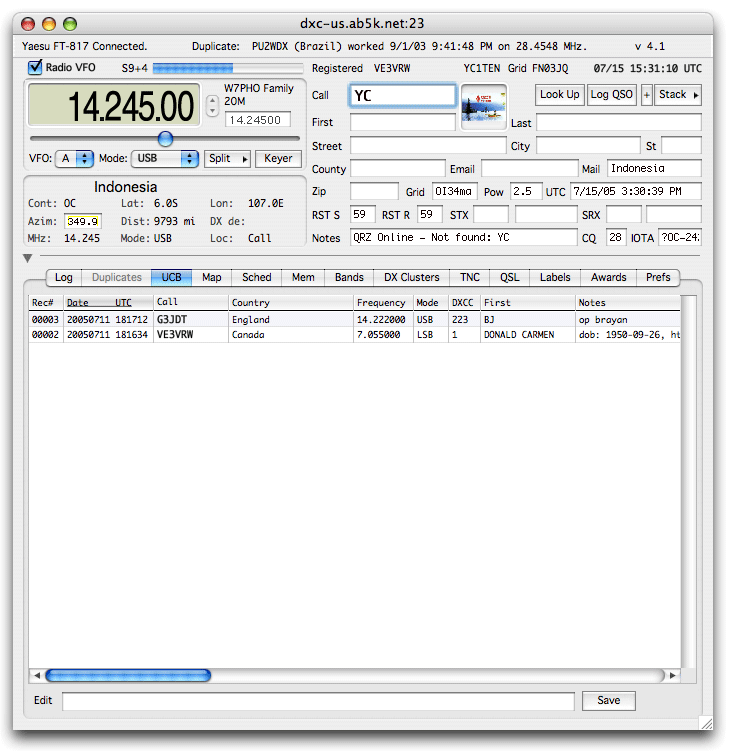
Task: Open the Mode USB dropdown
Action: (x=165, y=158)
